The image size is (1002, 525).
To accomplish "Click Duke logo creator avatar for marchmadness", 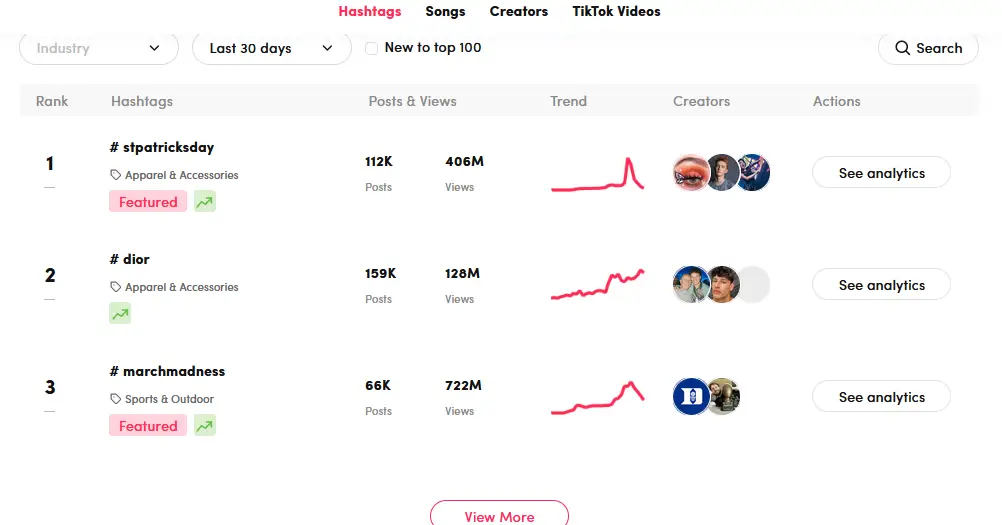I will [x=691, y=397].
